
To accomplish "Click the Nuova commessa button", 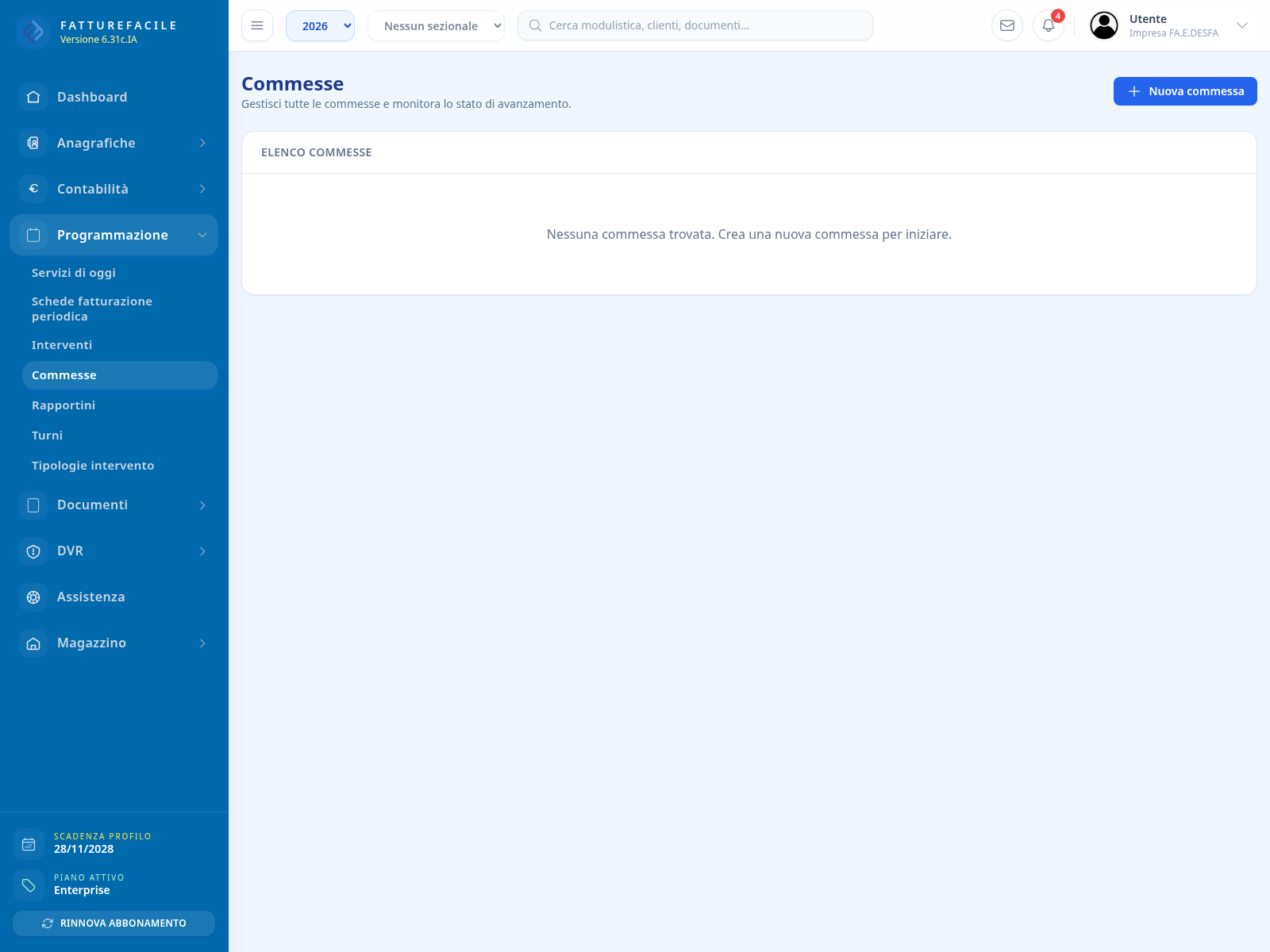I will pyautogui.click(x=1185, y=91).
